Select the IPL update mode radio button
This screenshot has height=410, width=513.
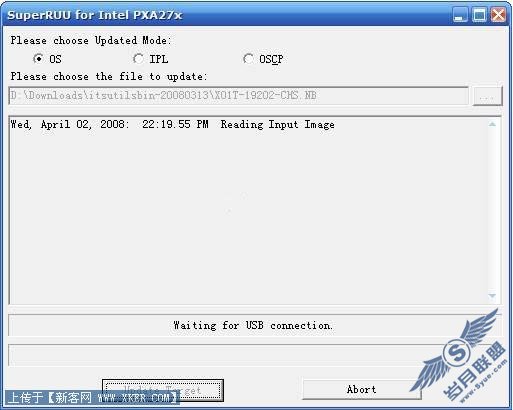(138, 59)
